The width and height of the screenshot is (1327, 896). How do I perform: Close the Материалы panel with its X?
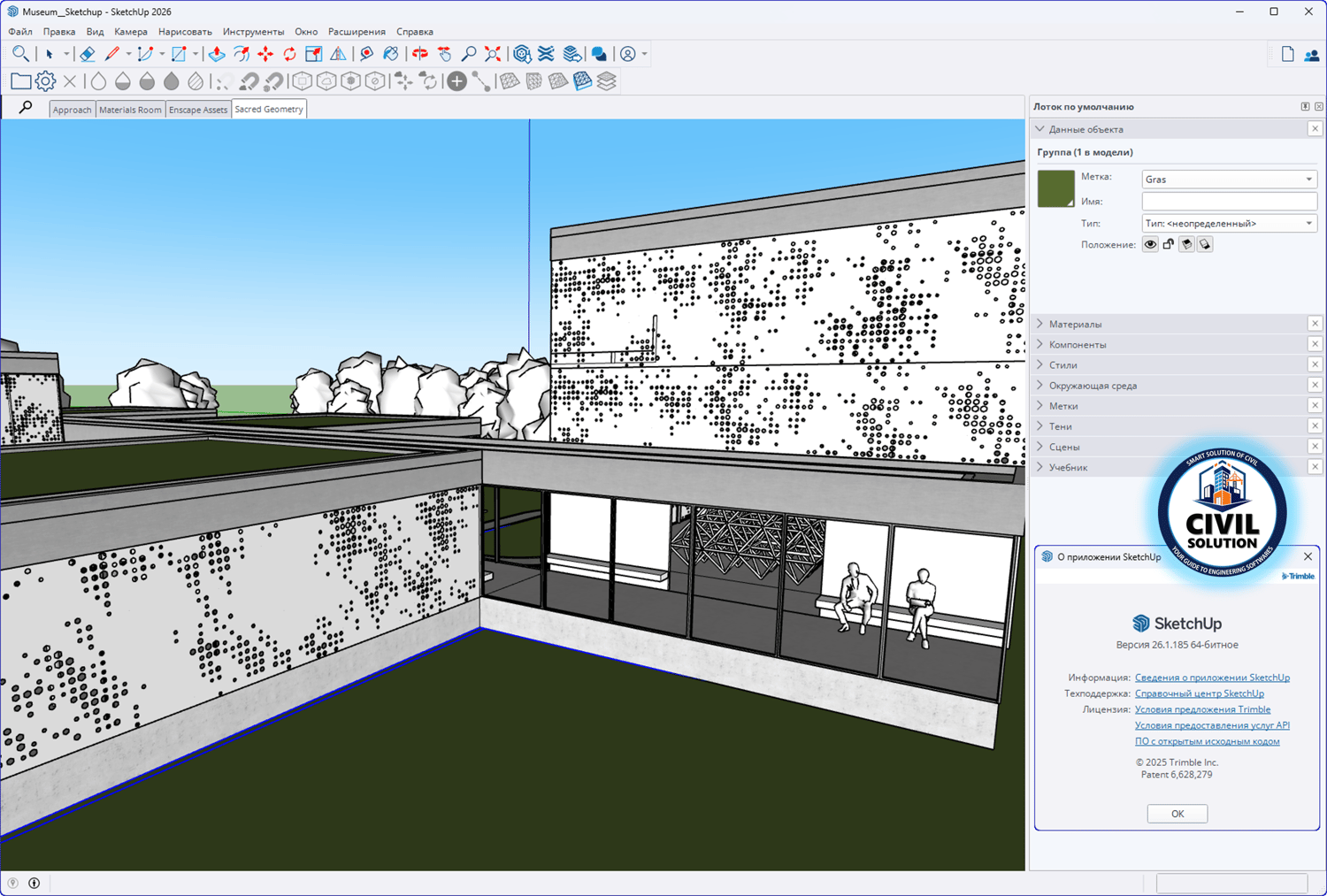[1315, 324]
